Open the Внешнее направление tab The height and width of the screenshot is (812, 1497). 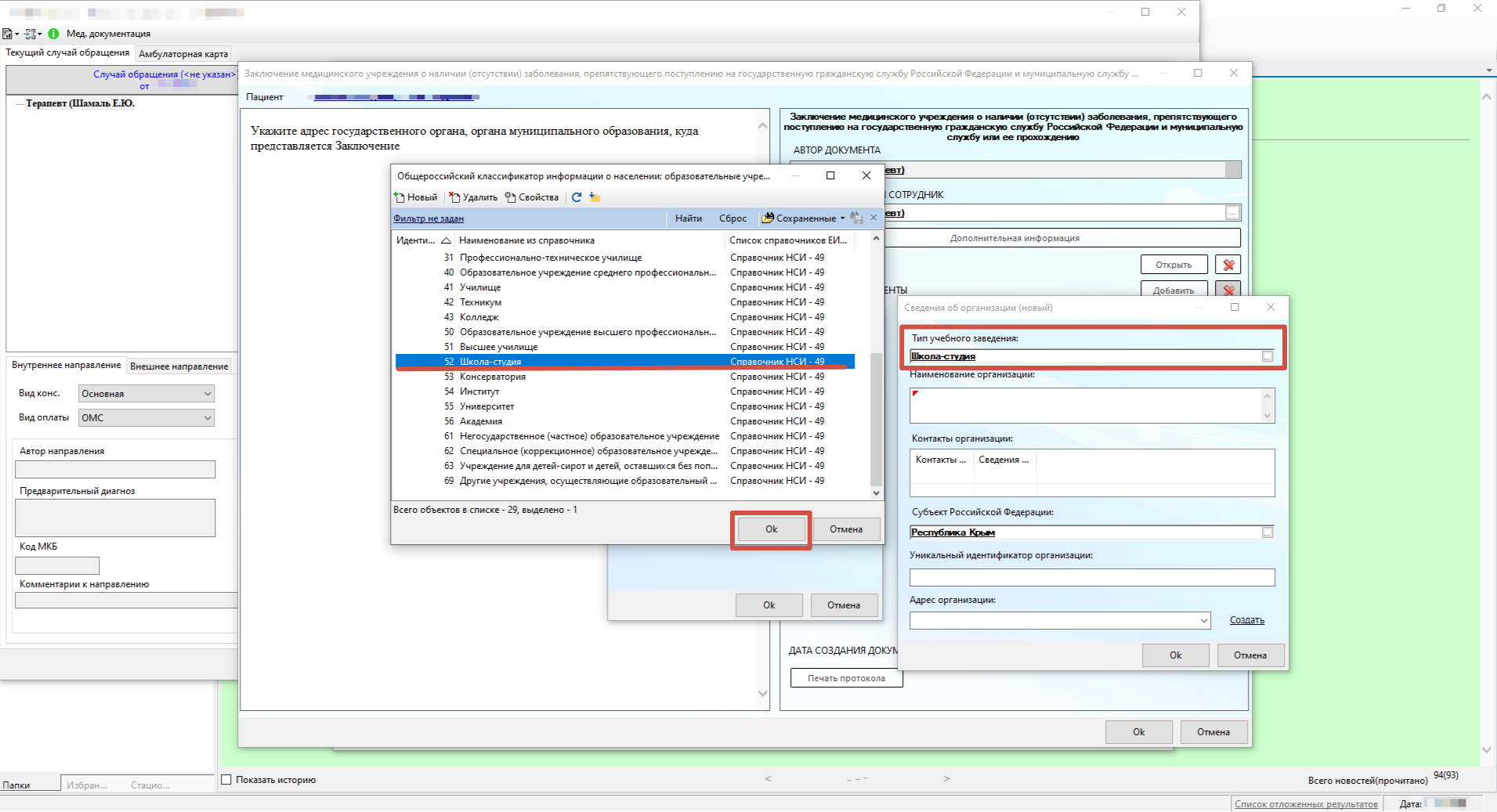[x=179, y=366]
